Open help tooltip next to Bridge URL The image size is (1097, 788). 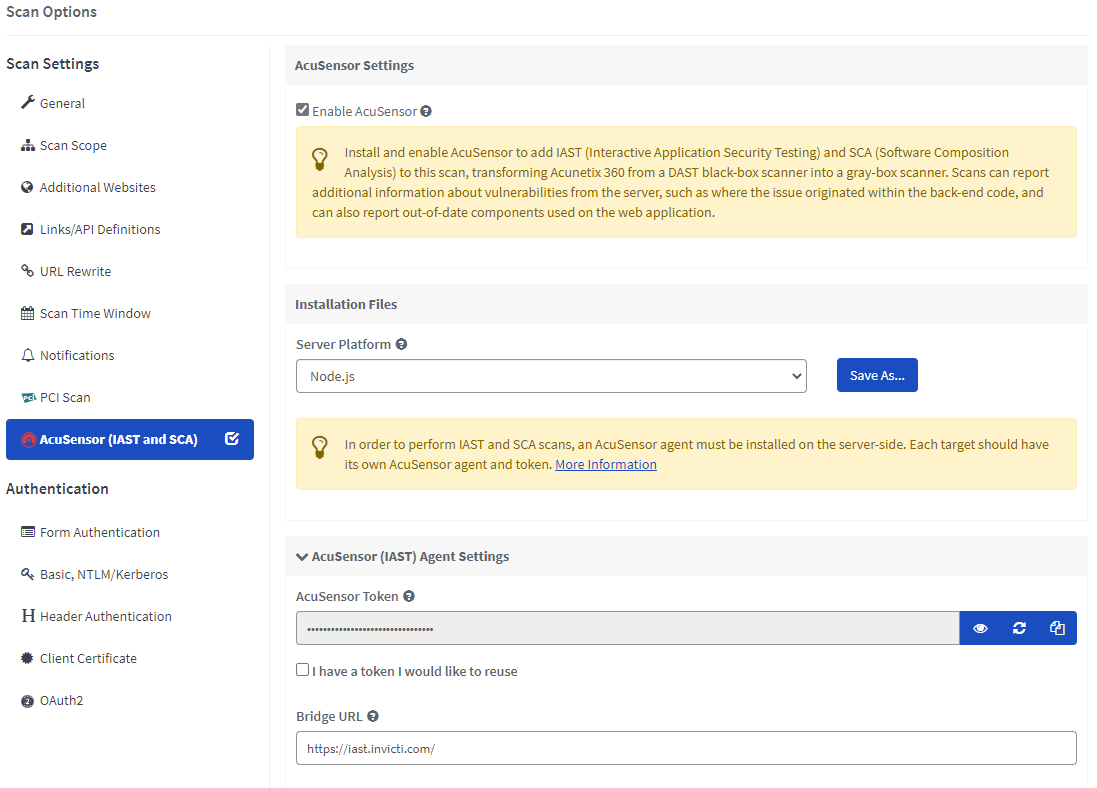coord(373,716)
